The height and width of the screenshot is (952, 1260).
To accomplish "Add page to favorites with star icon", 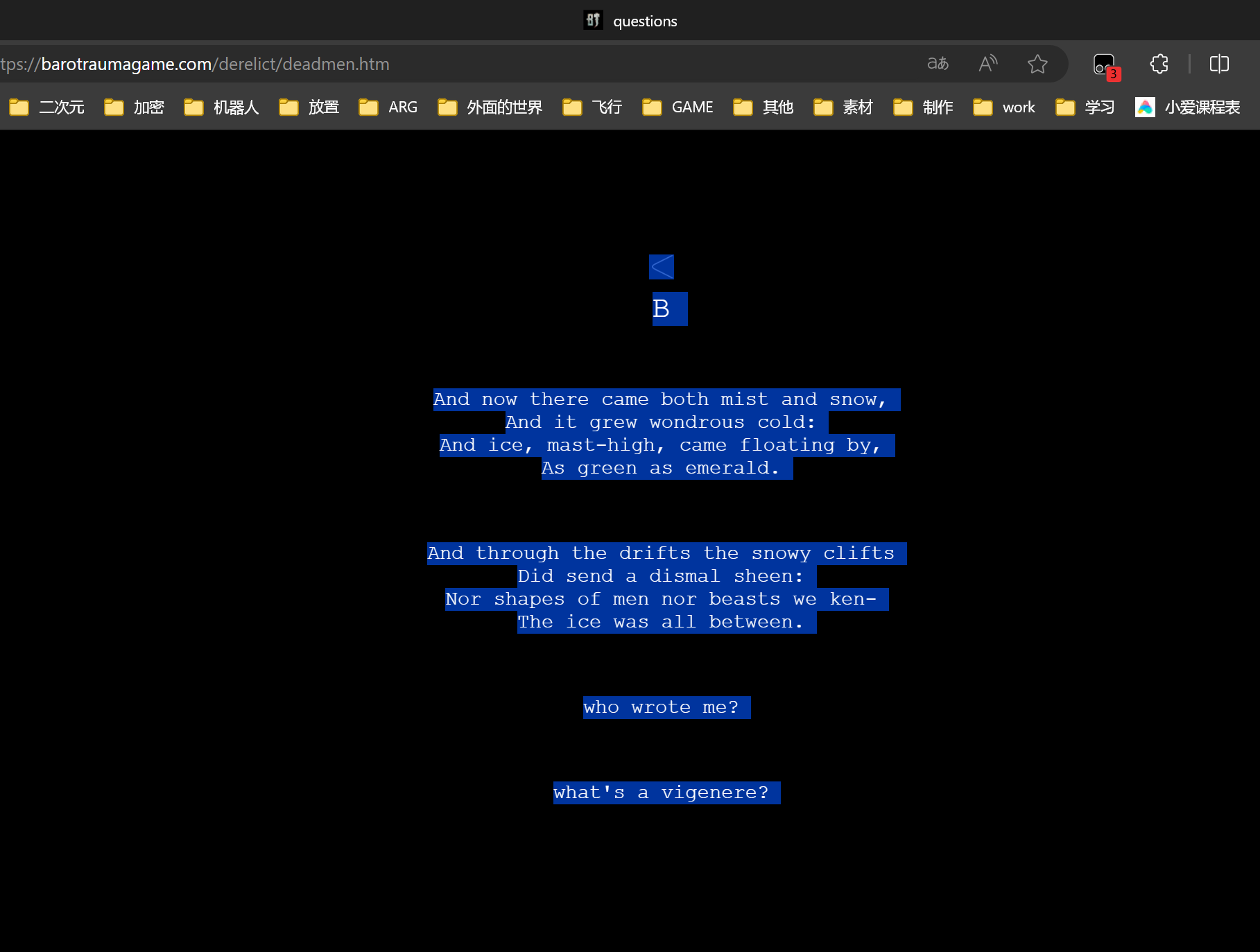I will coord(1037,64).
